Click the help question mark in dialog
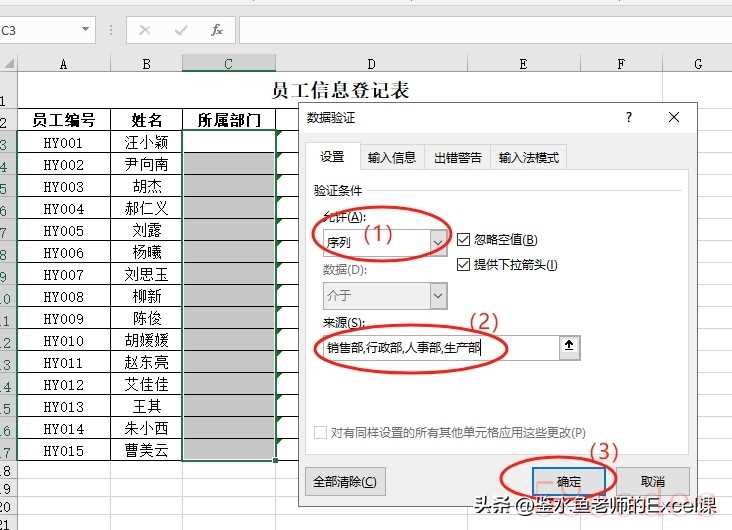Image resolution: width=732 pixels, height=530 pixels. [629, 117]
